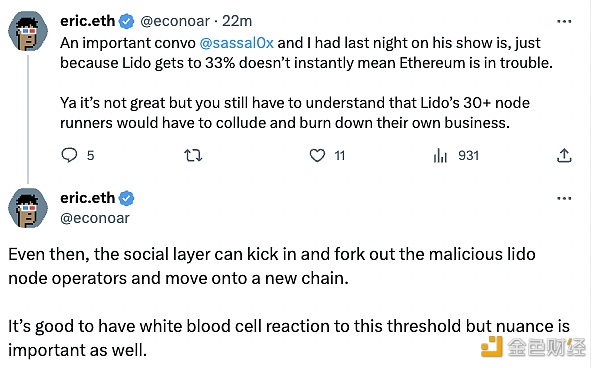This screenshot has height=368, width=597.
Task: Click the 11 likes count
Action: point(340,155)
